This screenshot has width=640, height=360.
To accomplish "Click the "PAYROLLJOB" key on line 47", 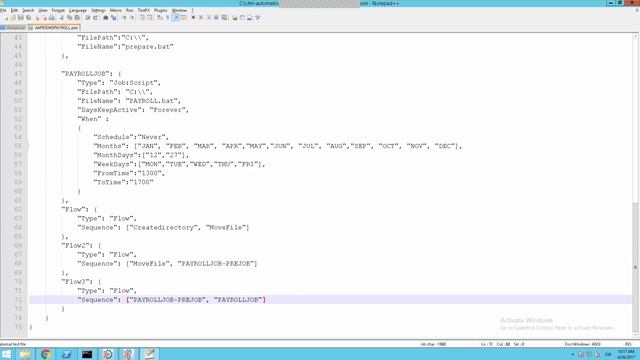I will (x=86, y=73).
